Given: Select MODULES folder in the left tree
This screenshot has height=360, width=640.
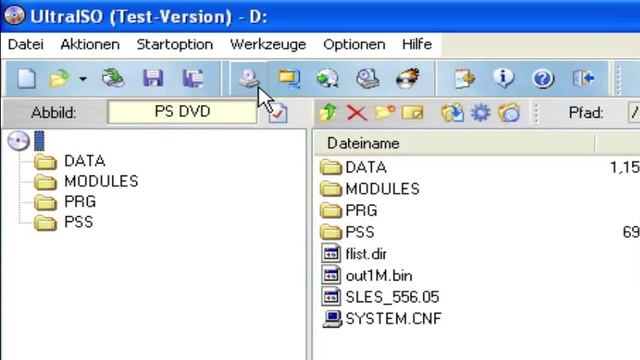Looking at the screenshot, I should tap(101, 182).
